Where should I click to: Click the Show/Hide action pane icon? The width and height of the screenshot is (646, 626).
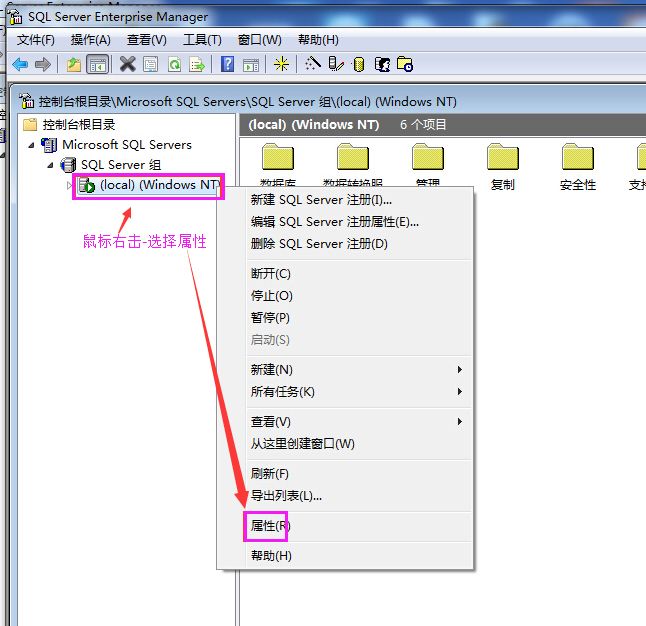pyautogui.click(x=251, y=65)
